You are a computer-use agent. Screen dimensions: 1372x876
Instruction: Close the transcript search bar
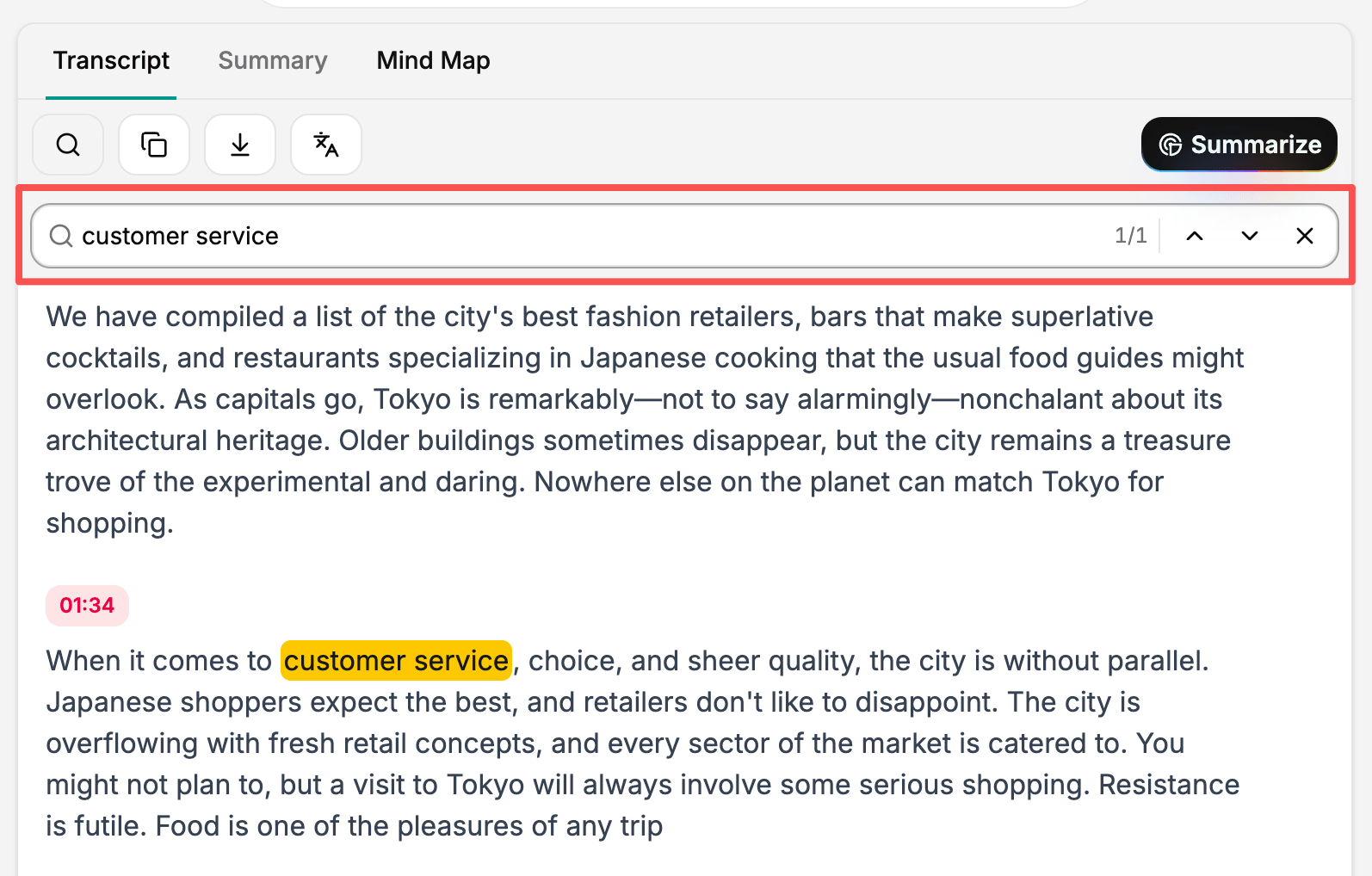point(1305,236)
